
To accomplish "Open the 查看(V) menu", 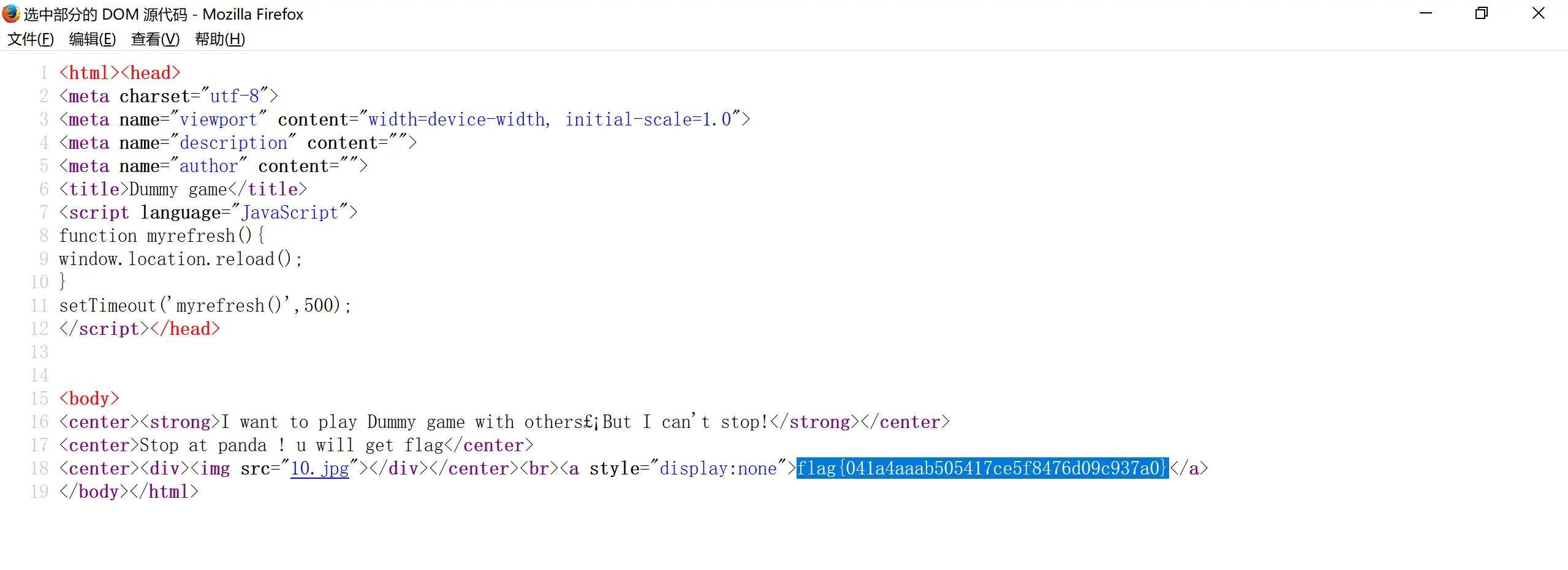I will (156, 39).
